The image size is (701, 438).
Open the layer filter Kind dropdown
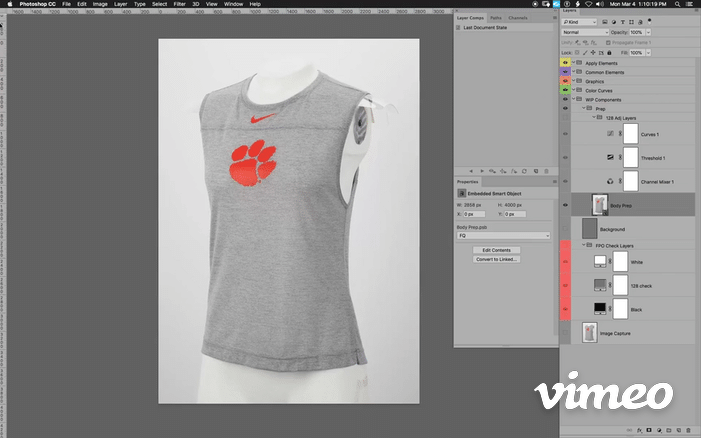point(579,22)
